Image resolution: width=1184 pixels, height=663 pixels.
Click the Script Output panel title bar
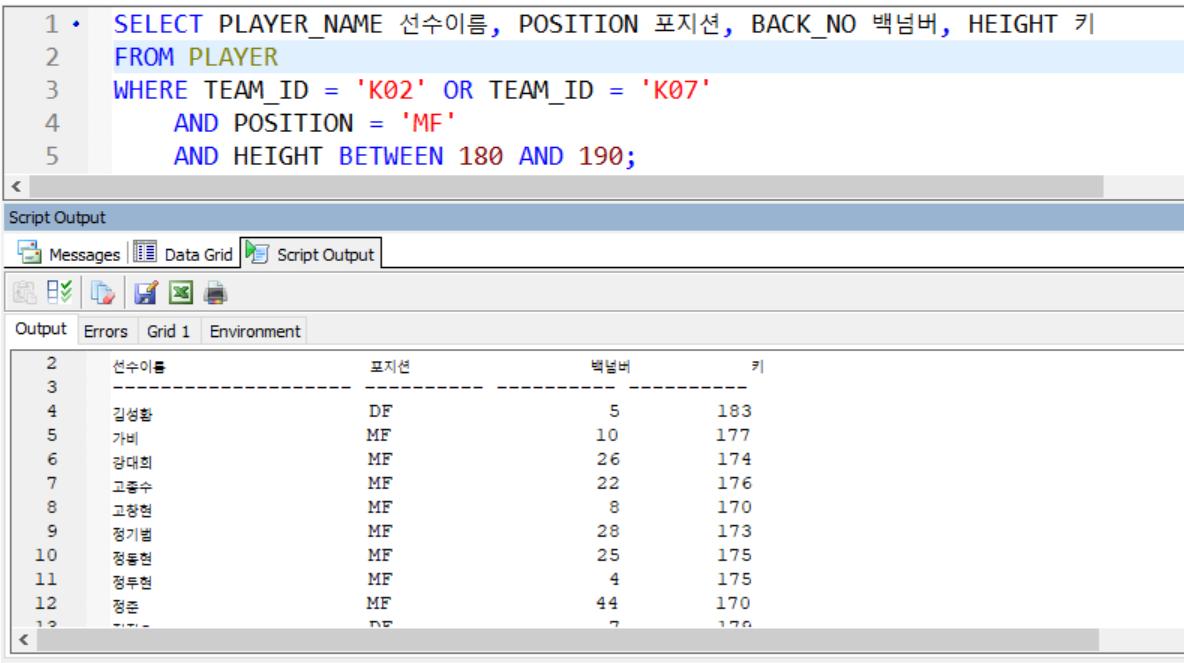point(594,217)
